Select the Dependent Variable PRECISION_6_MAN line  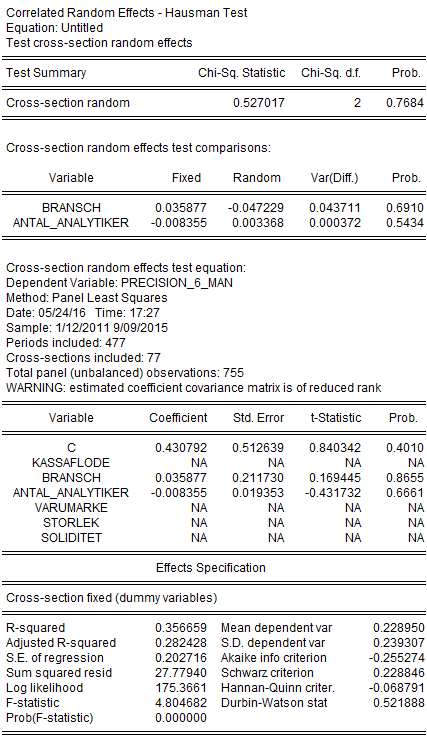pos(119,283)
